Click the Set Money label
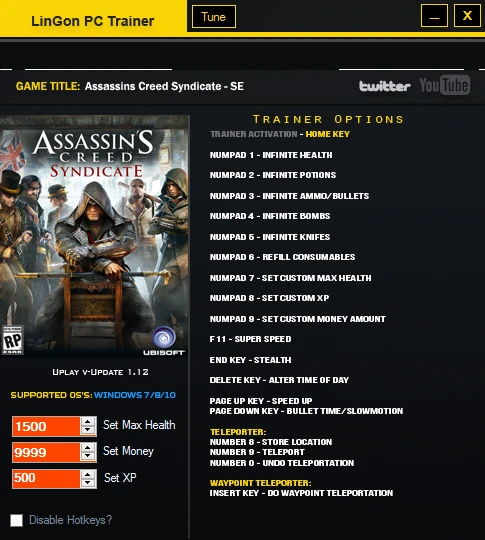 coord(128,451)
